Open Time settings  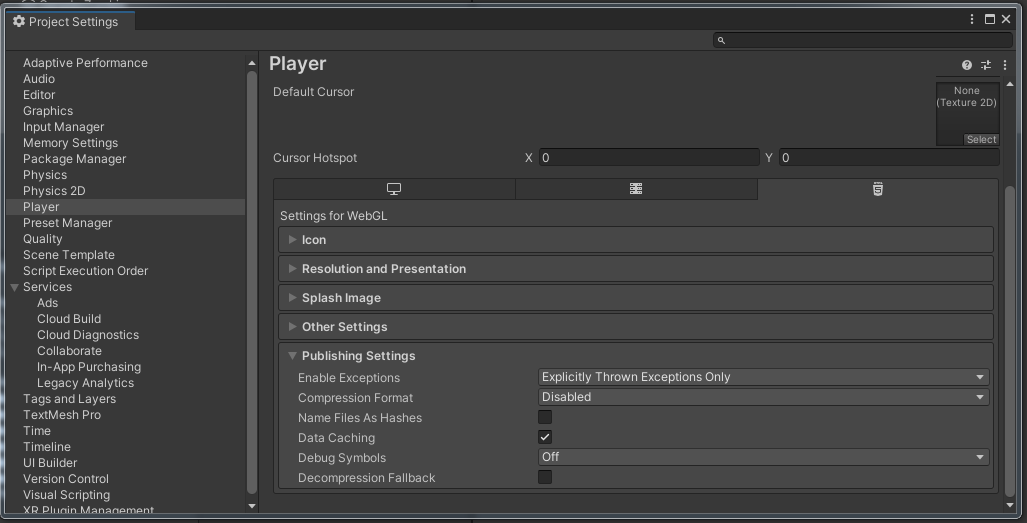[37, 431]
